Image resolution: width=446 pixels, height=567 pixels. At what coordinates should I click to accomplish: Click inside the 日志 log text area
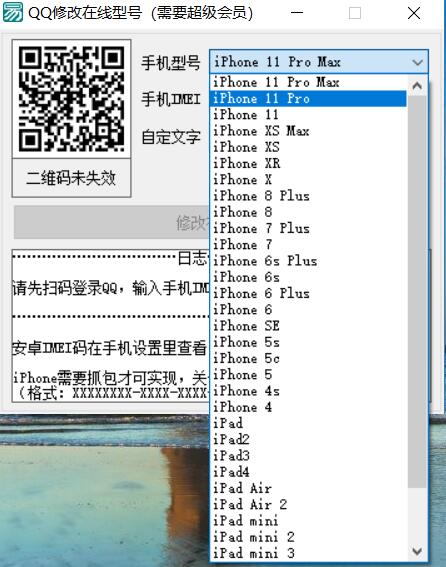(110, 325)
